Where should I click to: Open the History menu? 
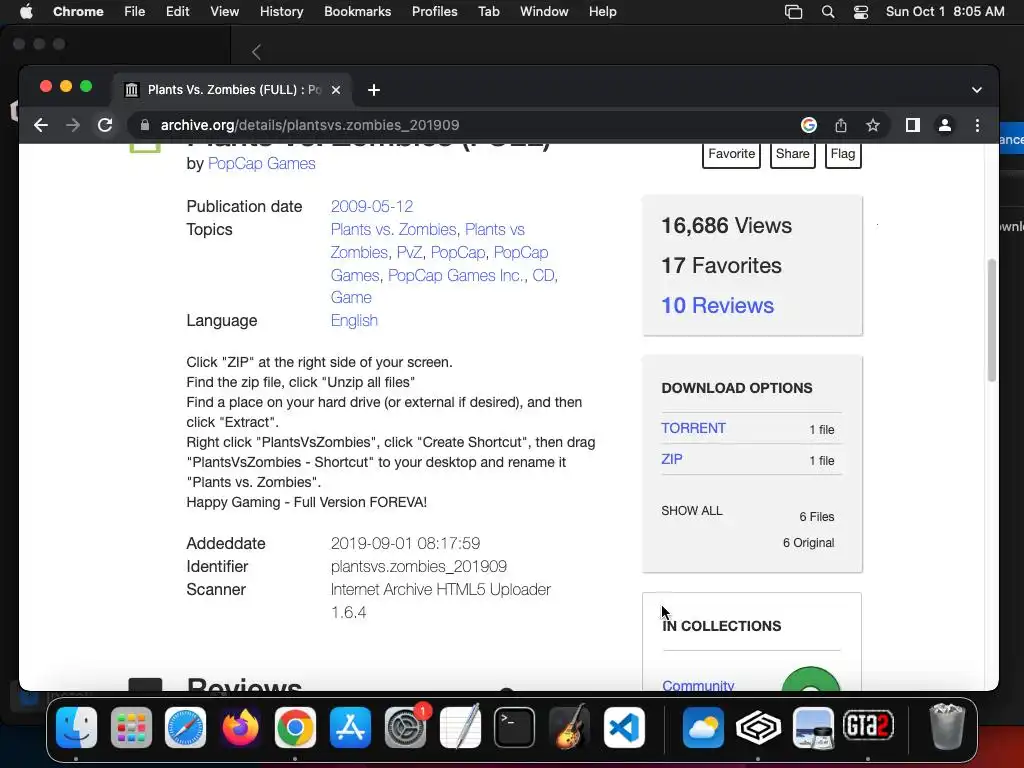pyautogui.click(x=281, y=12)
